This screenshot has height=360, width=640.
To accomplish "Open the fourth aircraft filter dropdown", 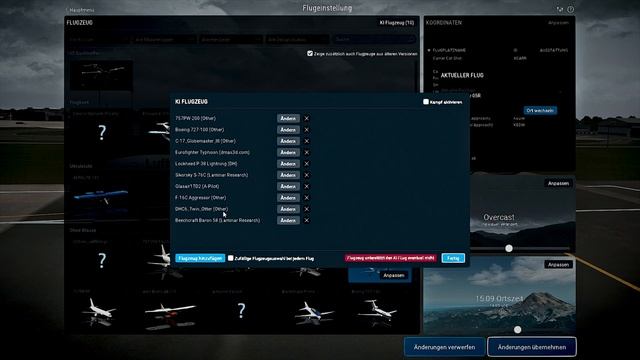I will tap(297, 40).
